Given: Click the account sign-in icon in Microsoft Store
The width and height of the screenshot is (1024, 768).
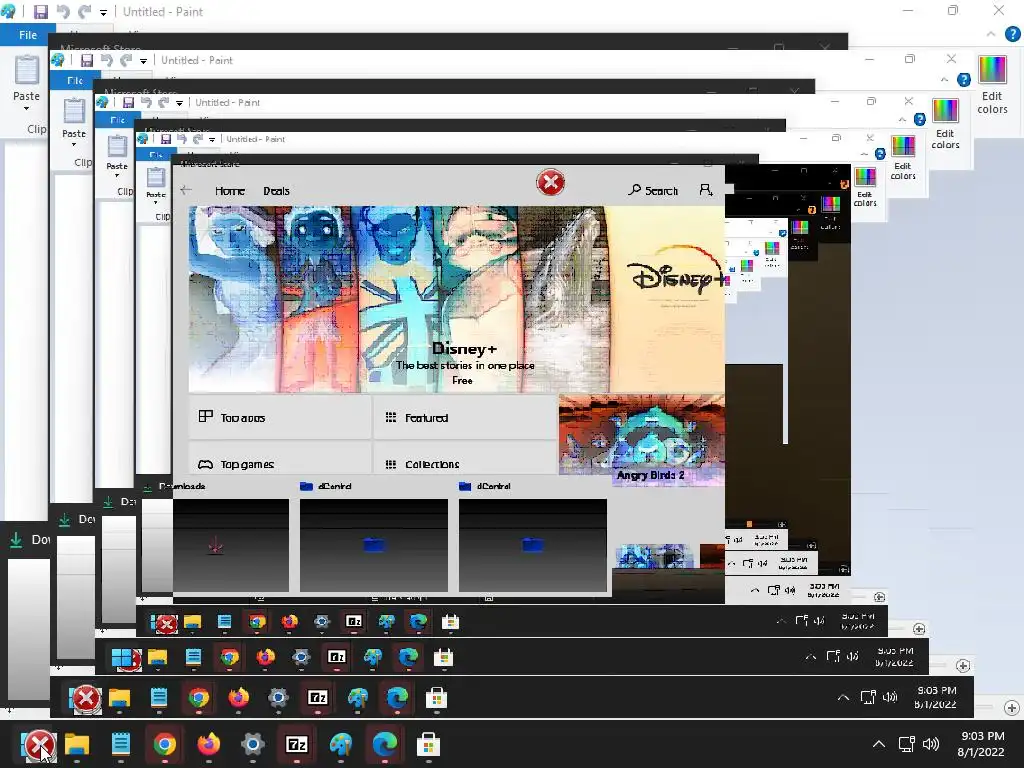Looking at the screenshot, I should (706, 190).
